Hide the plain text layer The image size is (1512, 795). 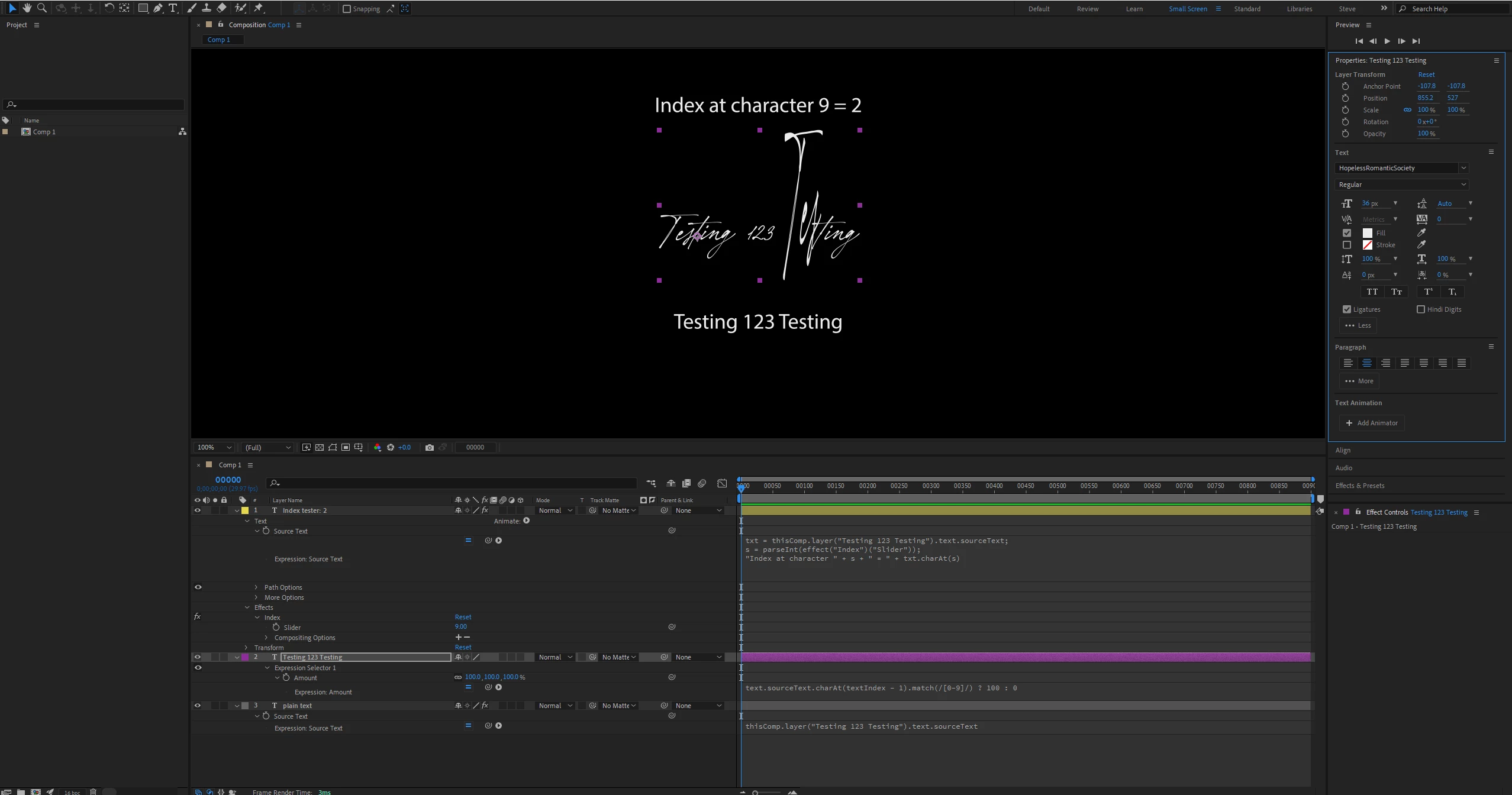pyautogui.click(x=198, y=706)
